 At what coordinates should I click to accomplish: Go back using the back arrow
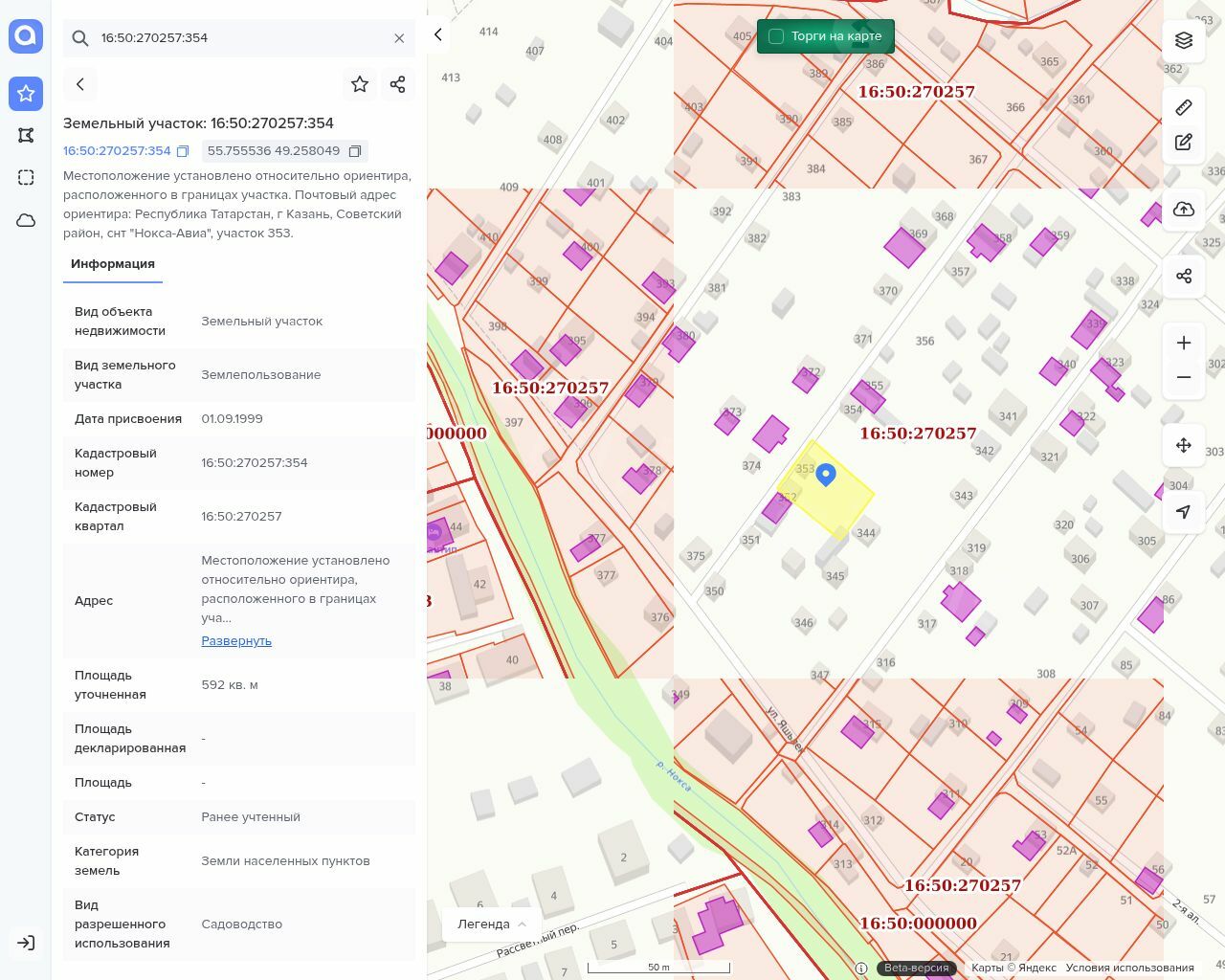click(80, 84)
